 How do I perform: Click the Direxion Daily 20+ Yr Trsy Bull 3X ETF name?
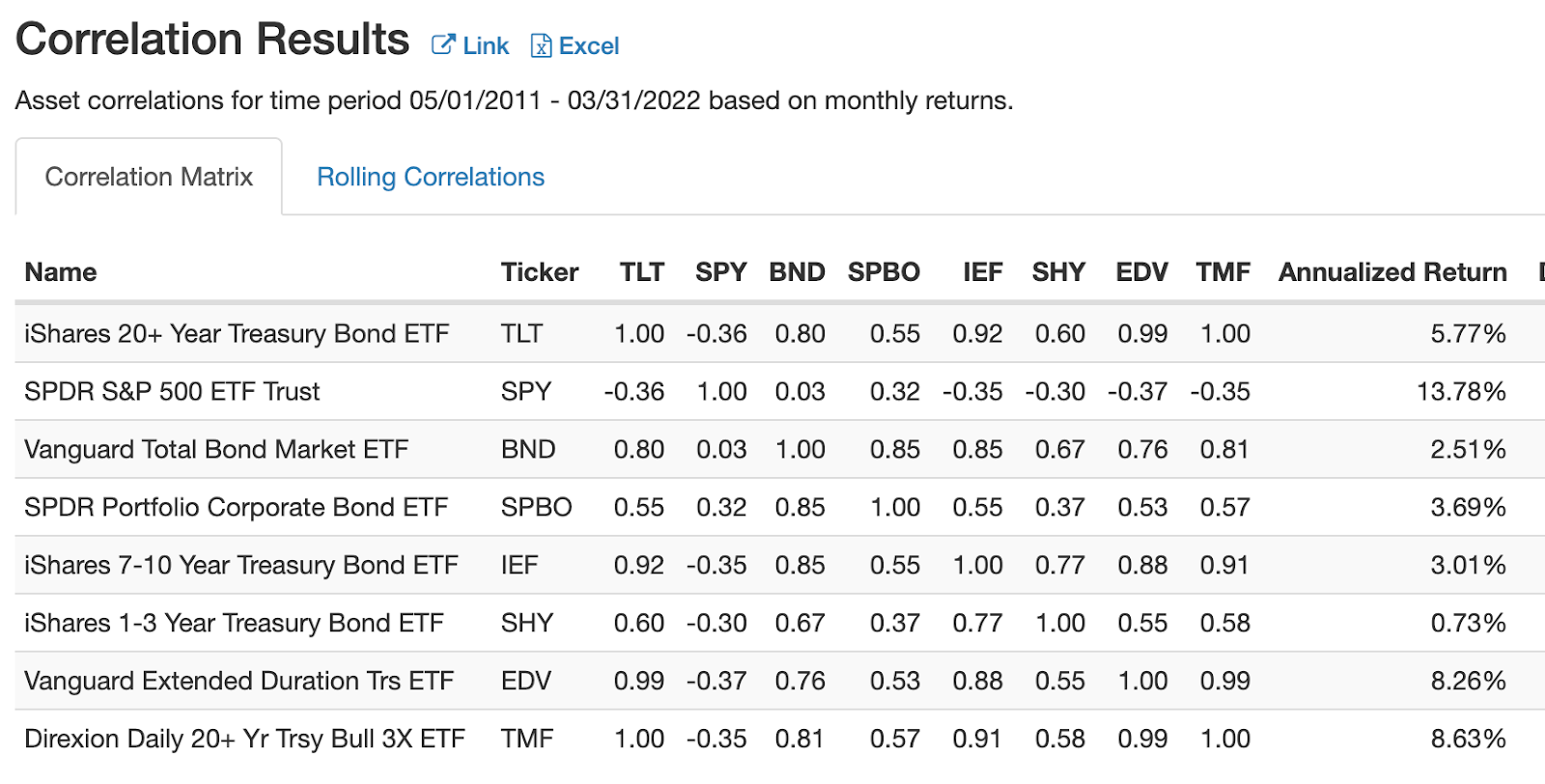(x=244, y=740)
